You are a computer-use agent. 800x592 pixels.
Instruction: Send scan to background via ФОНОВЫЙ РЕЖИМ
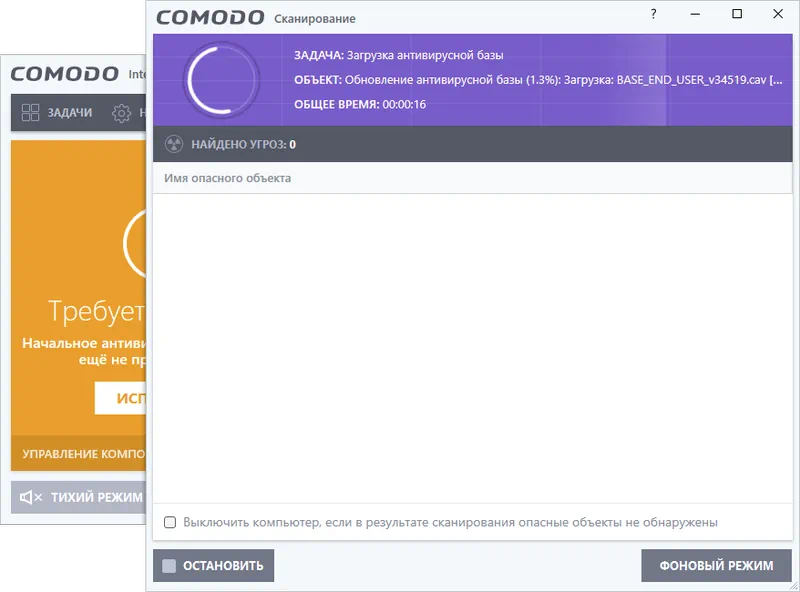(716, 565)
